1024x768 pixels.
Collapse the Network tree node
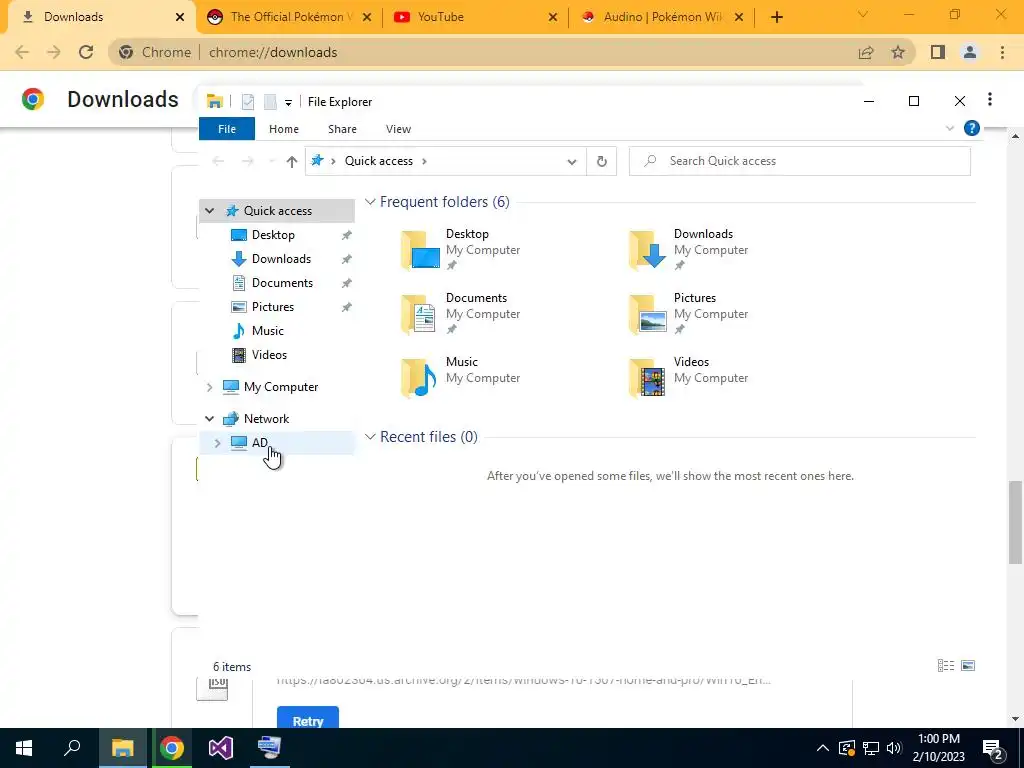(210, 419)
